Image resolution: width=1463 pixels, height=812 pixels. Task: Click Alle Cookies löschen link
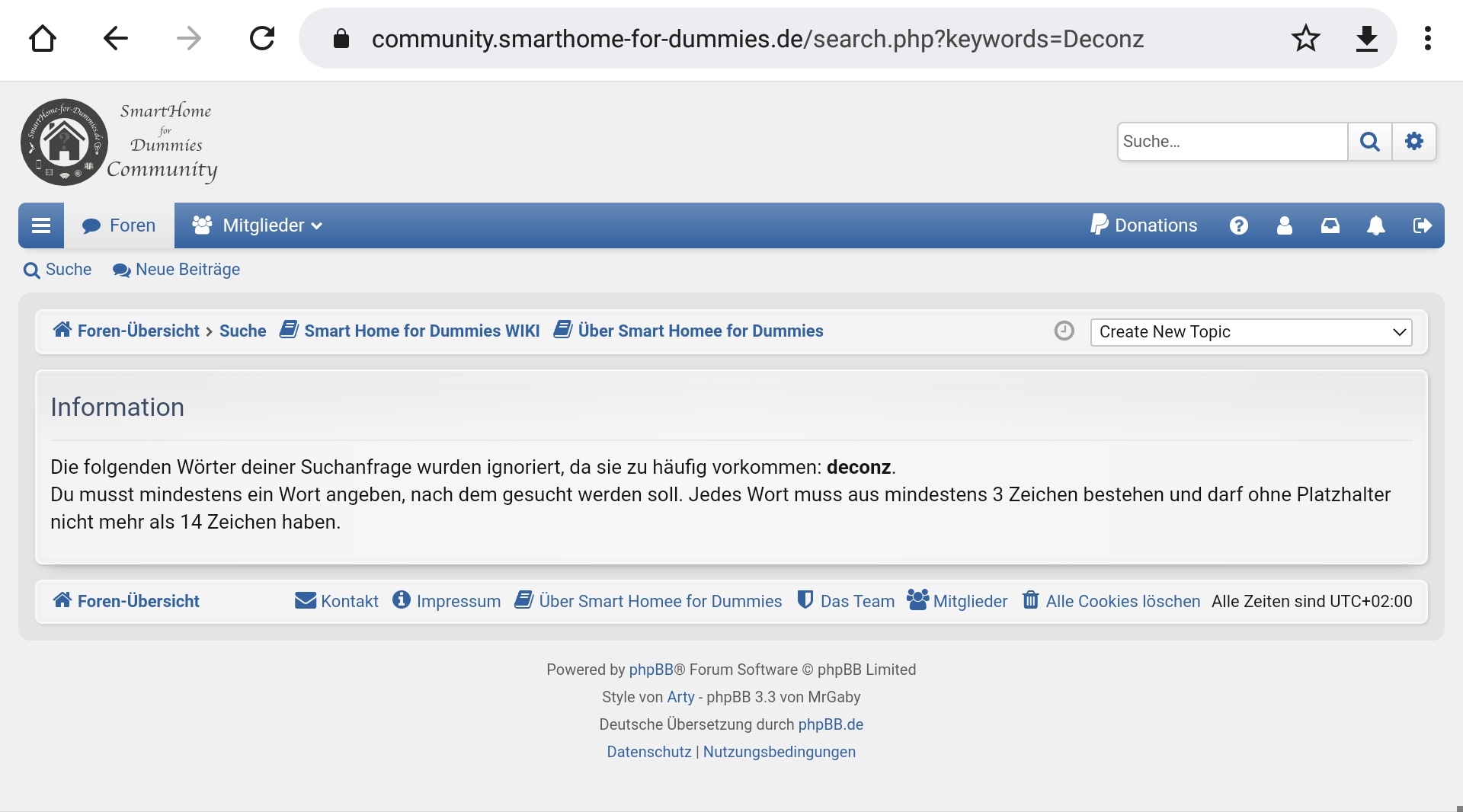(1111, 601)
